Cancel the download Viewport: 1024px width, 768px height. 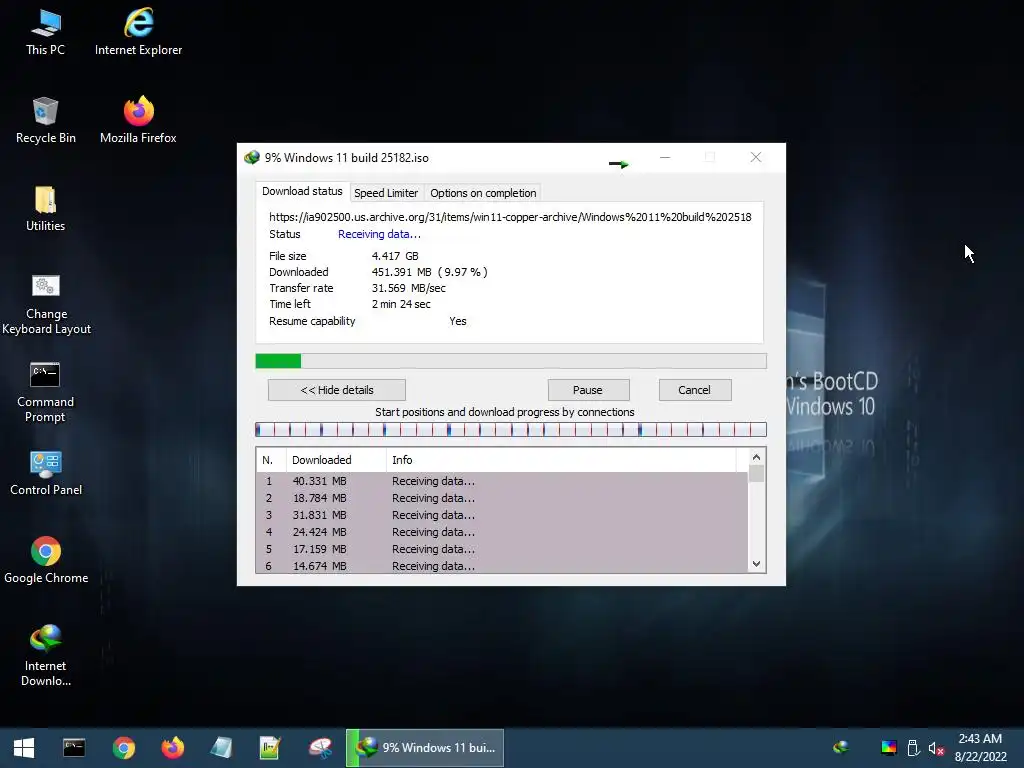click(695, 390)
